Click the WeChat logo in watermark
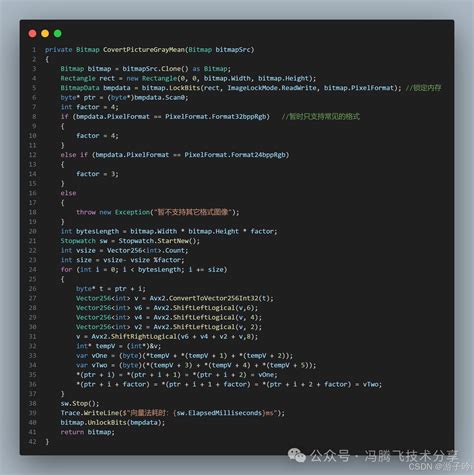This screenshot has width=474, height=475. [x=297, y=455]
